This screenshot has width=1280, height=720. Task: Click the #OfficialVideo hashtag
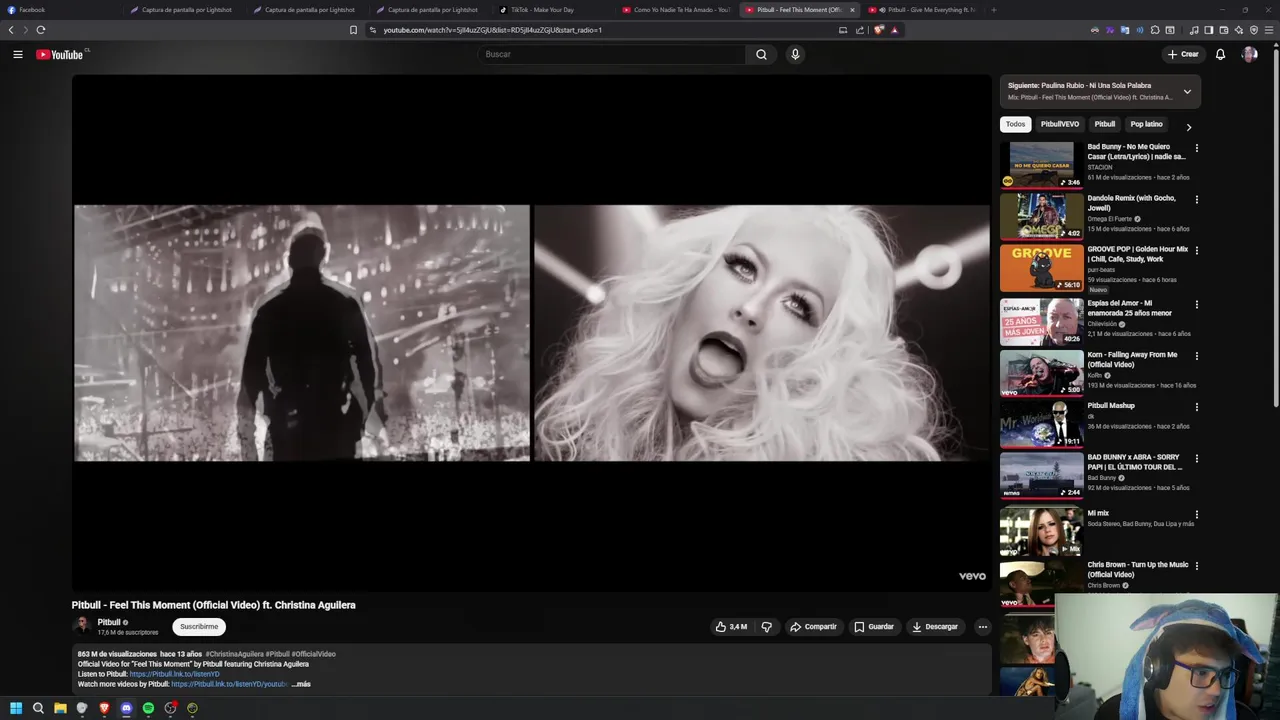[x=314, y=654]
